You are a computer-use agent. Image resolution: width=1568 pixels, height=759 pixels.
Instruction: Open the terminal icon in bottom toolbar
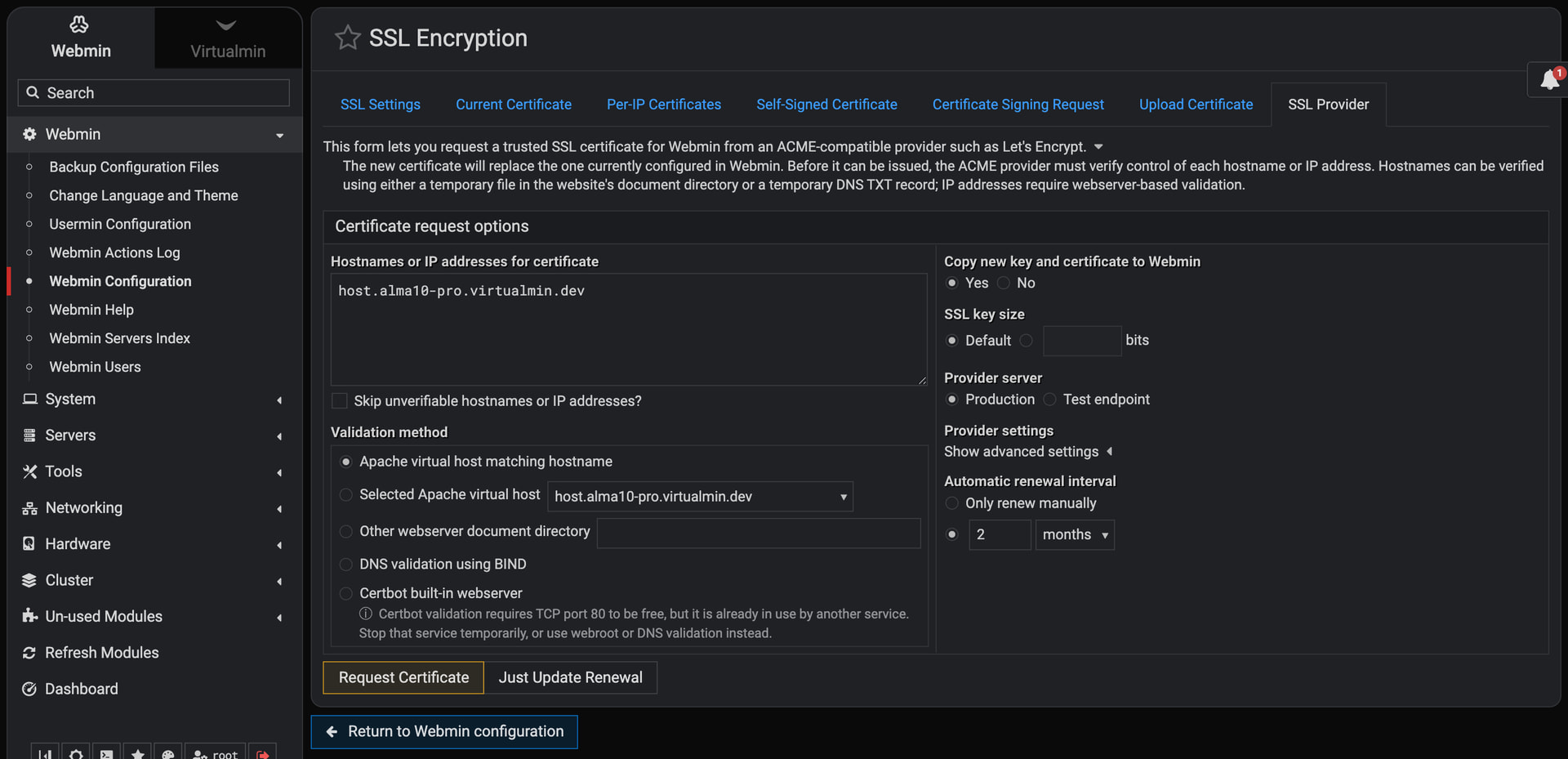(106, 753)
